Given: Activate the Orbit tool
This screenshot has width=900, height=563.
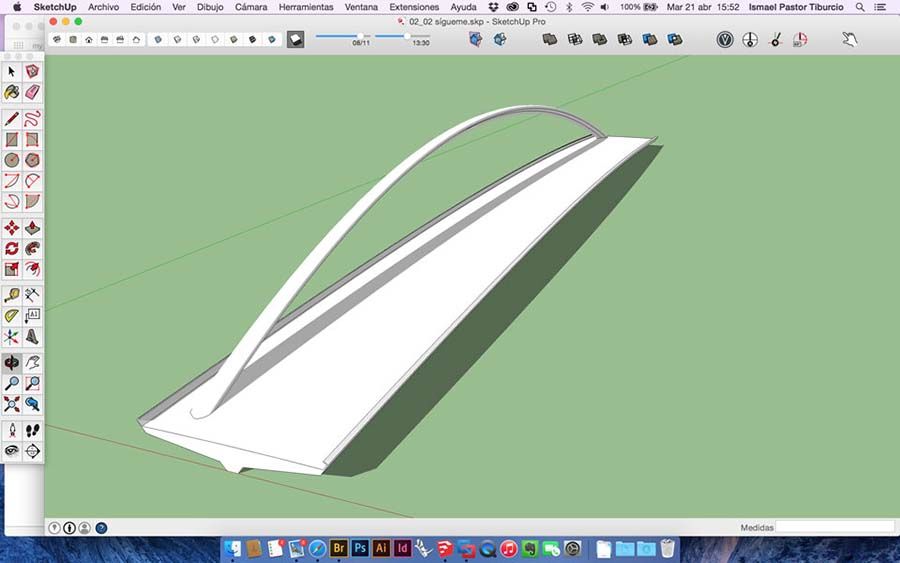Looking at the screenshot, I should click(x=11, y=363).
